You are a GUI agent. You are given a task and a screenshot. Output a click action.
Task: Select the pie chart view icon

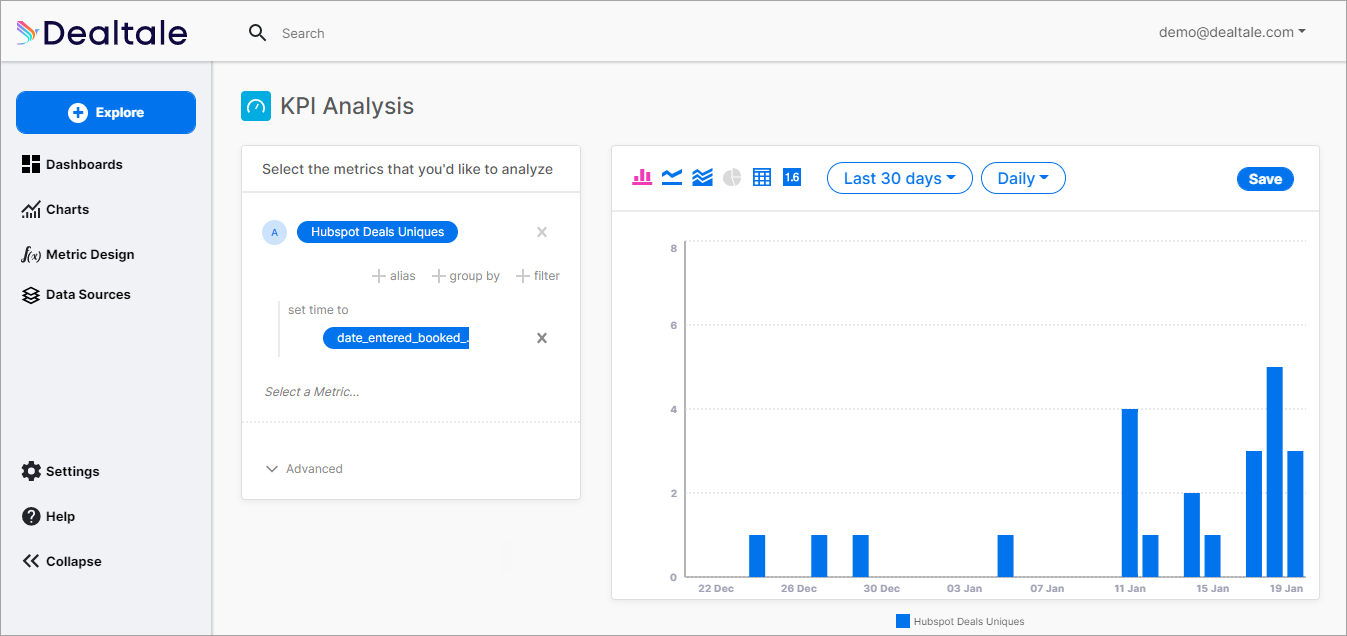pos(732,177)
